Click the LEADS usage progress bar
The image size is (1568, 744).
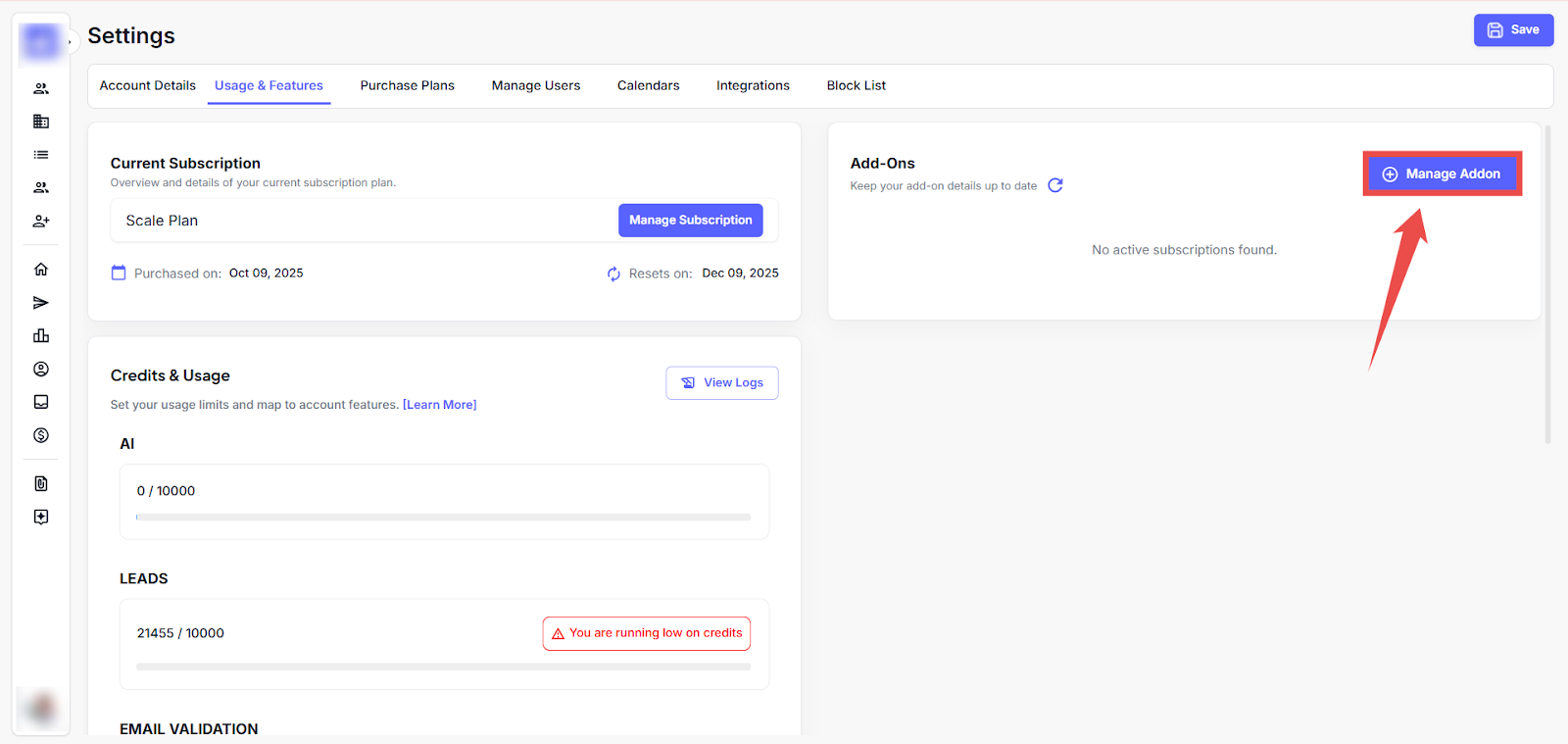point(444,667)
